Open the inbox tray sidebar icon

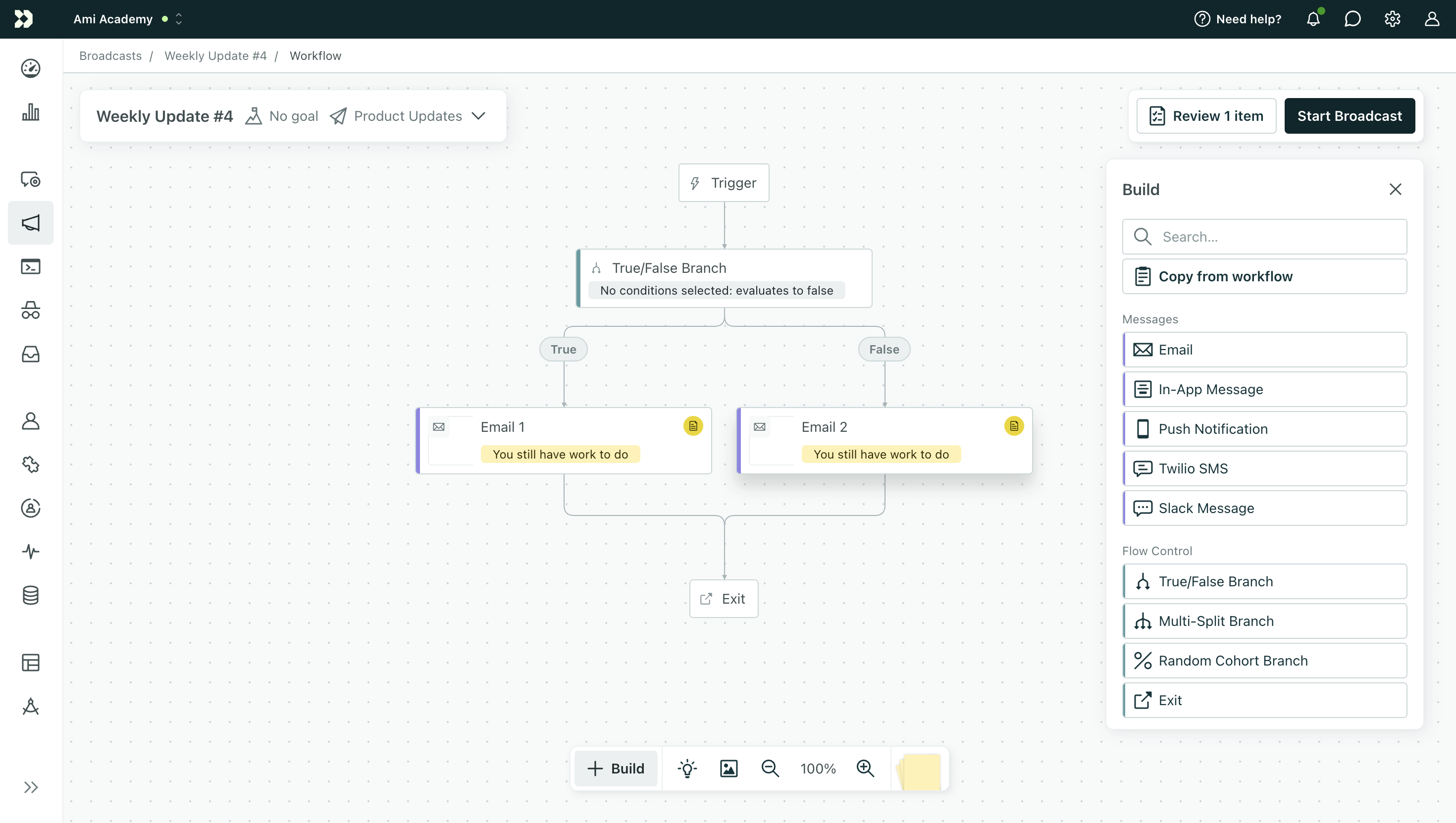[31, 355]
